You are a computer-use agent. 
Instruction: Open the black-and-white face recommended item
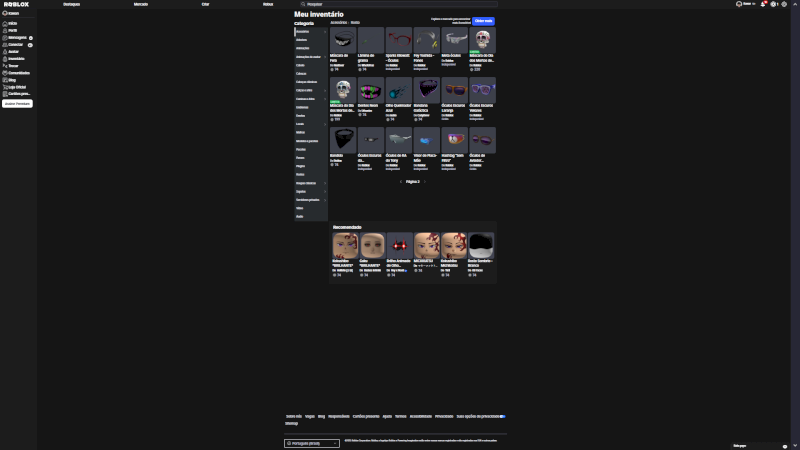pyautogui.click(x=481, y=245)
